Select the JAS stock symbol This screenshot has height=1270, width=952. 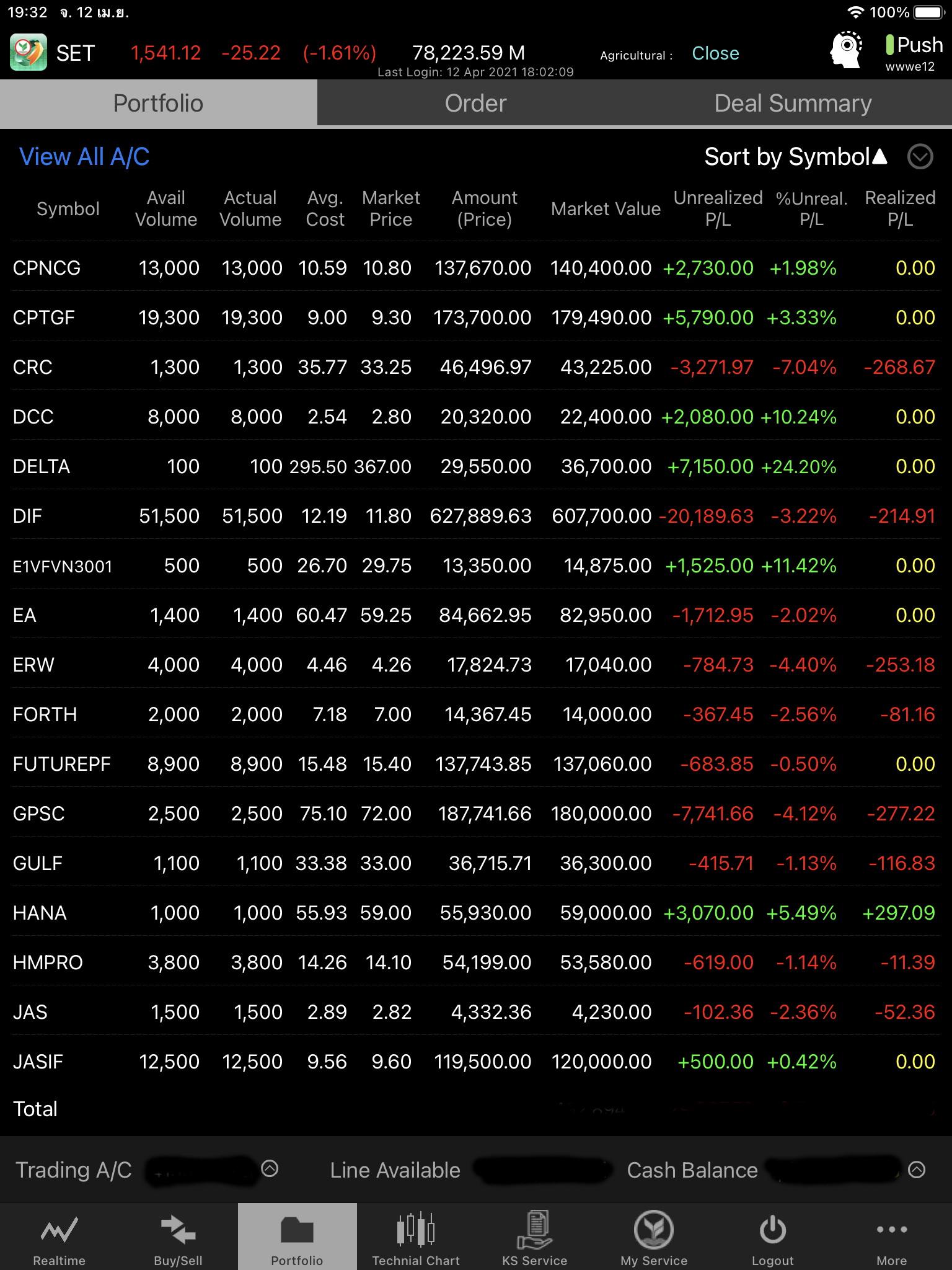pos(30,1012)
